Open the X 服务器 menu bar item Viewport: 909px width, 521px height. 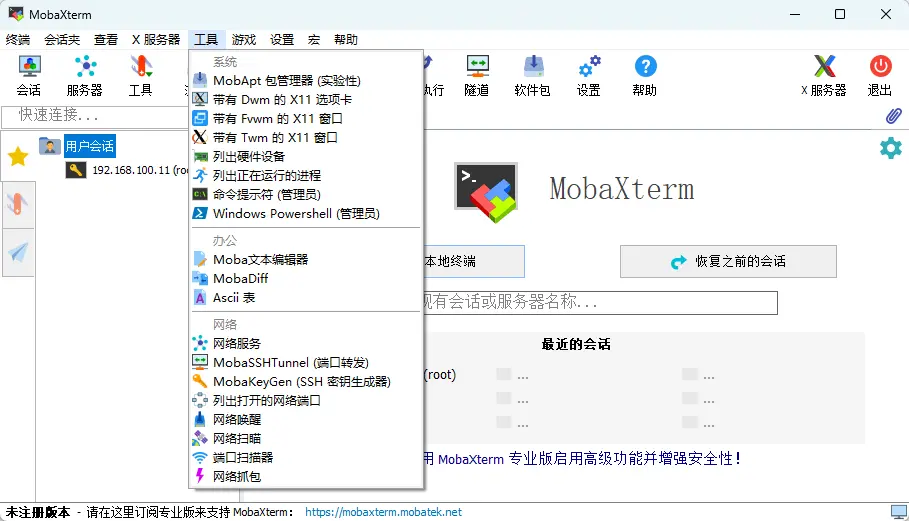point(156,39)
